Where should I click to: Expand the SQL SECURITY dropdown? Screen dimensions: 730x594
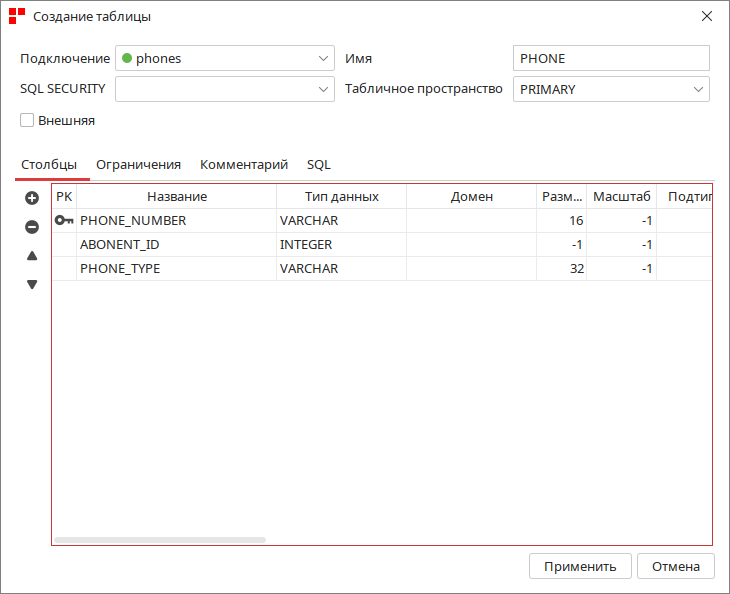tap(225, 89)
